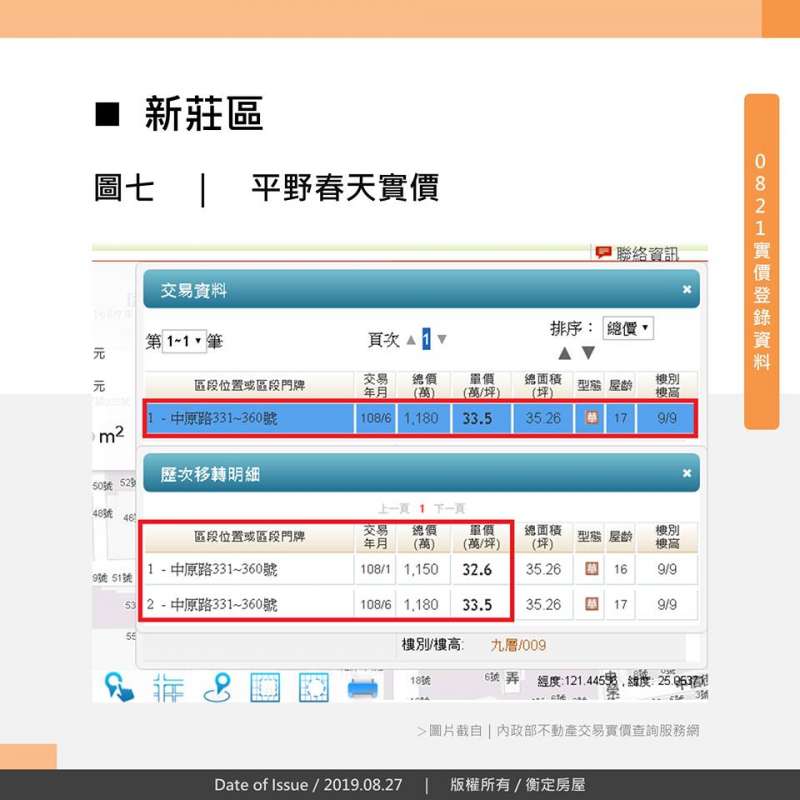
Task: Open the 排序 總價 sort dropdown
Action: (x=628, y=328)
